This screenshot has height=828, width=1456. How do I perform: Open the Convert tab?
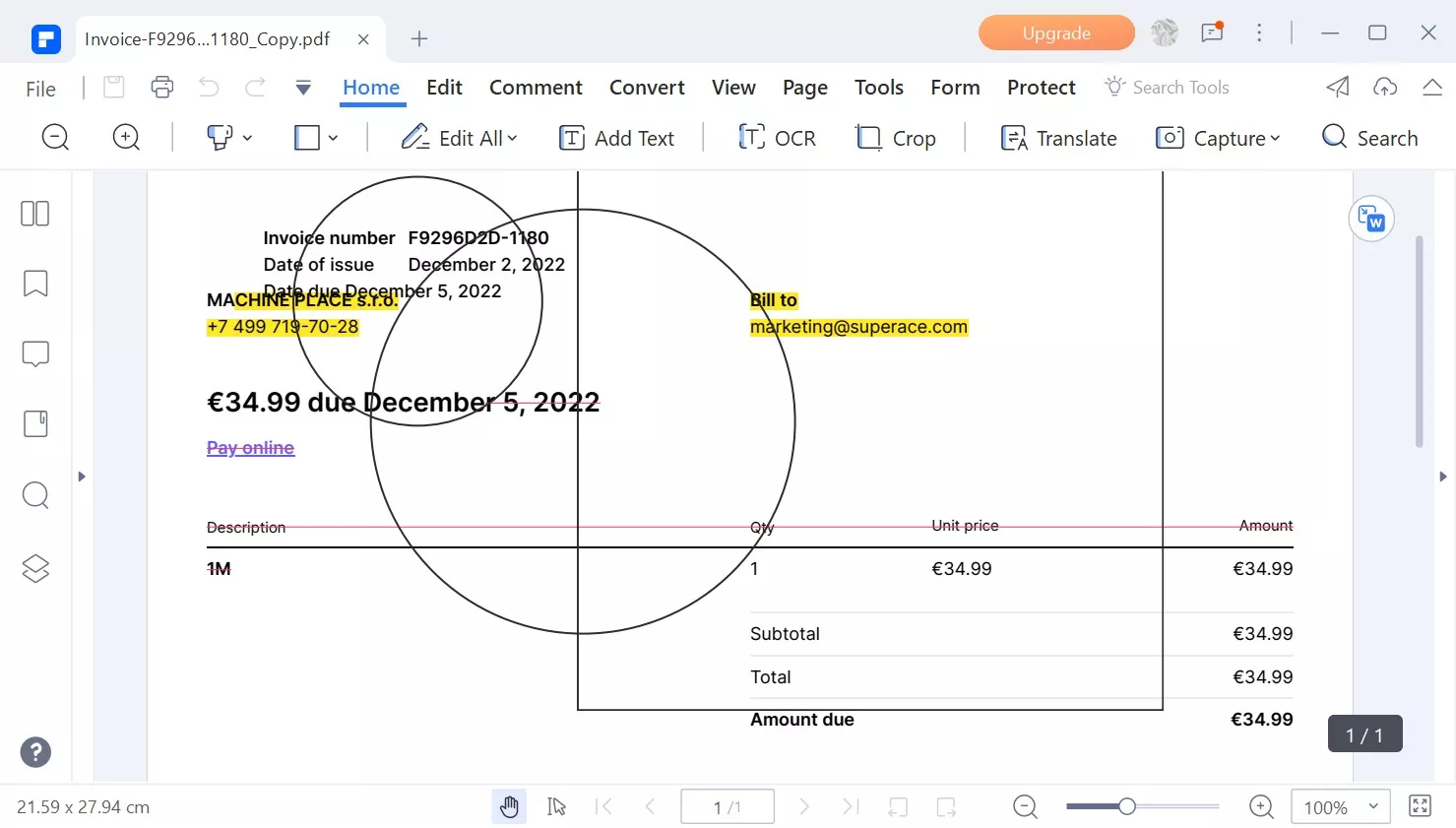(647, 88)
